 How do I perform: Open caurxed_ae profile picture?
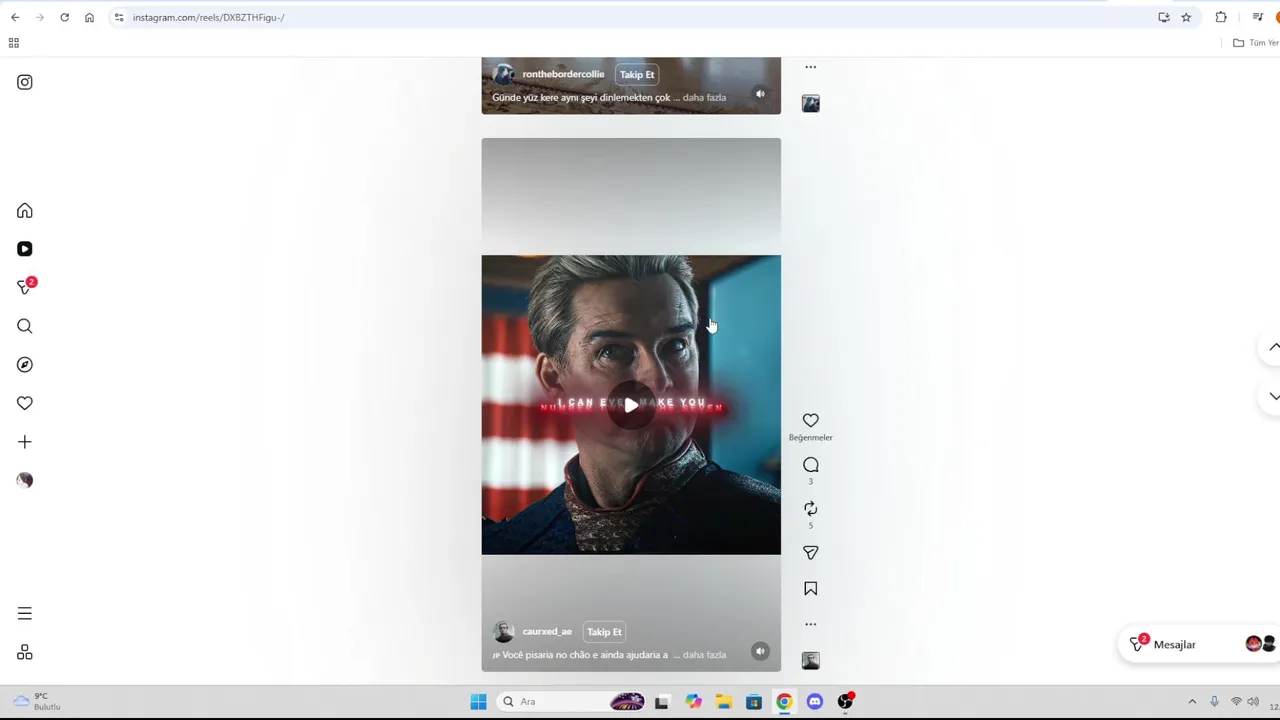[x=504, y=632]
